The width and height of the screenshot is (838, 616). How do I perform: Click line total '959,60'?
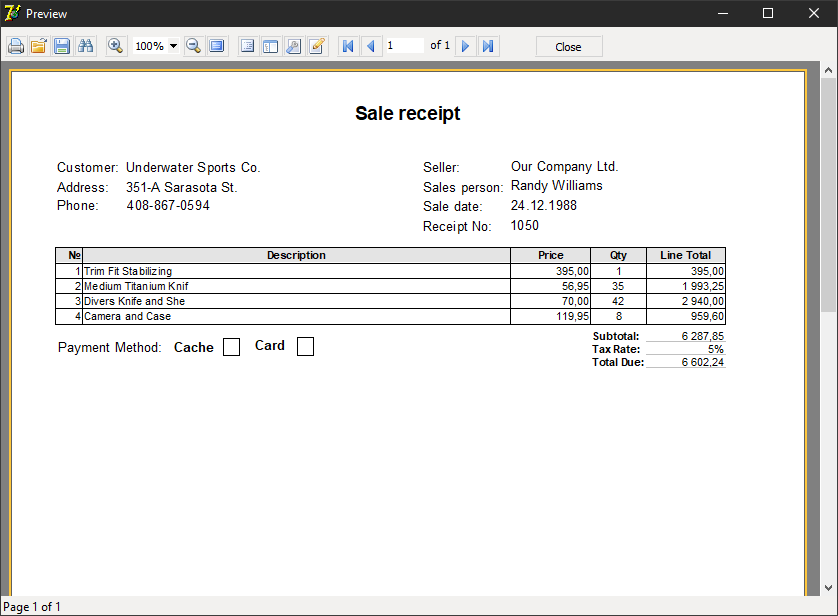tap(686, 316)
